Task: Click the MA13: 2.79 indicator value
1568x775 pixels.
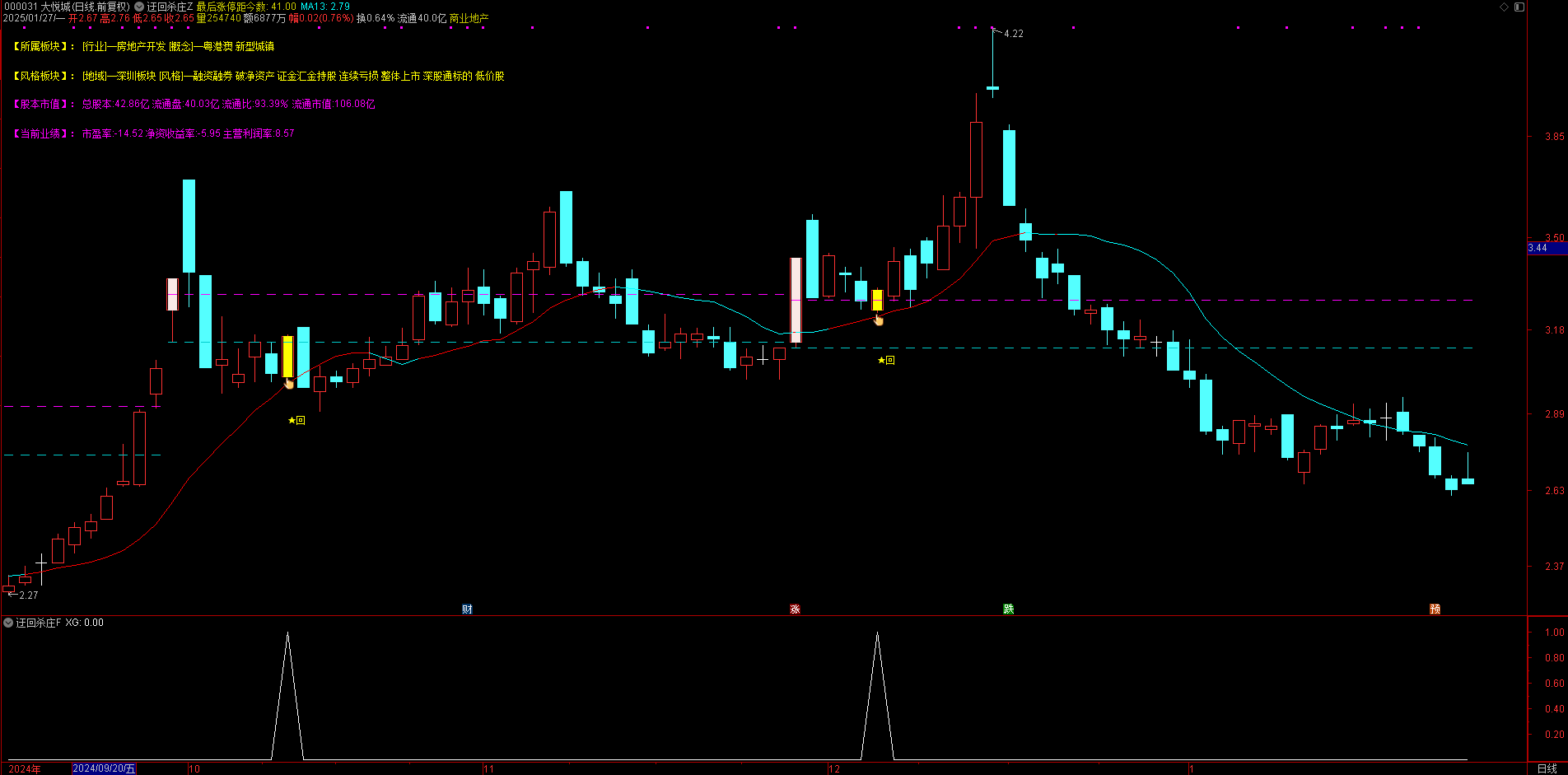Action: pyautogui.click(x=325, y=7)
